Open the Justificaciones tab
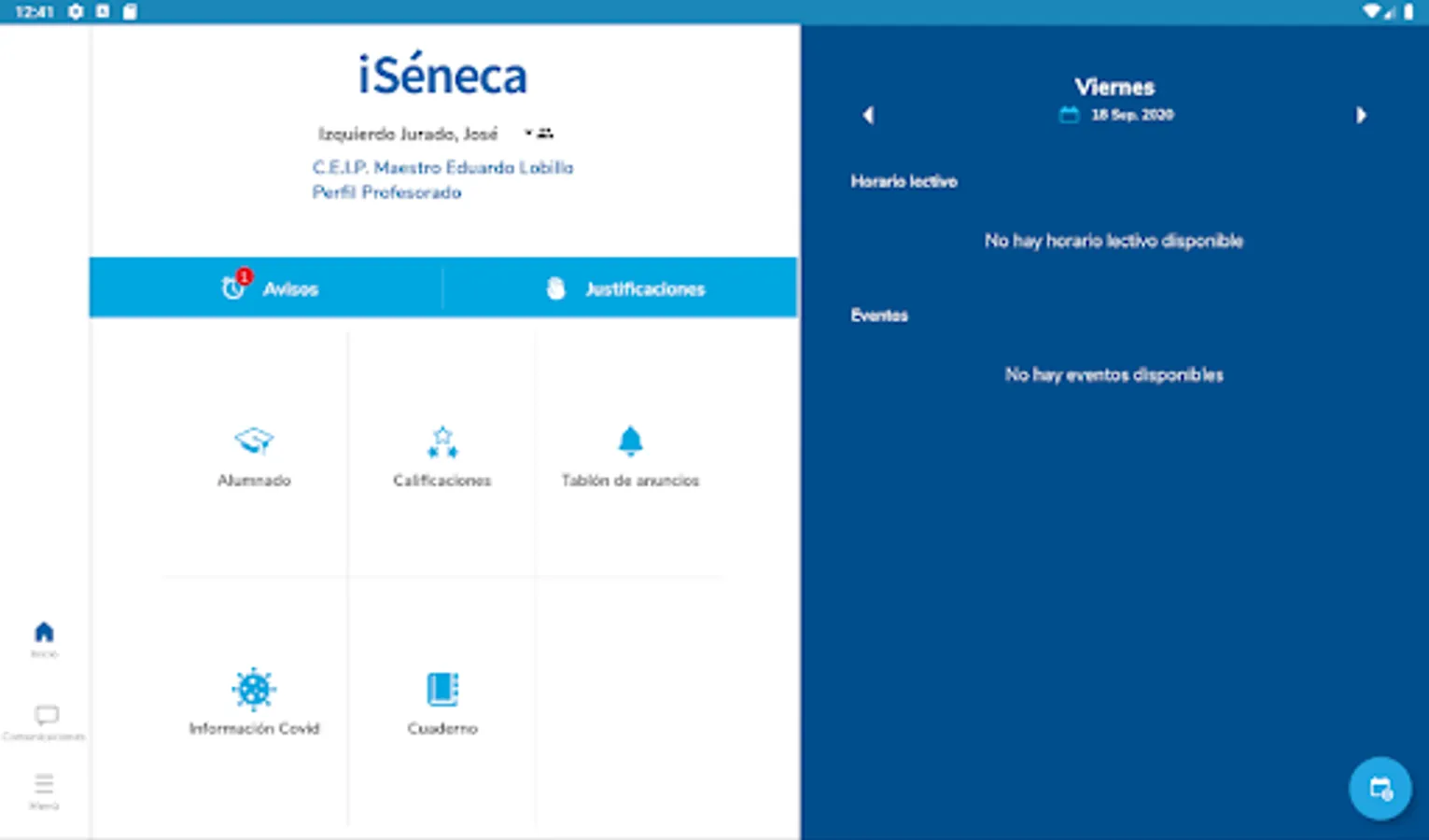The width and height of the screenshot is (1429, 840). pos(621,288)
